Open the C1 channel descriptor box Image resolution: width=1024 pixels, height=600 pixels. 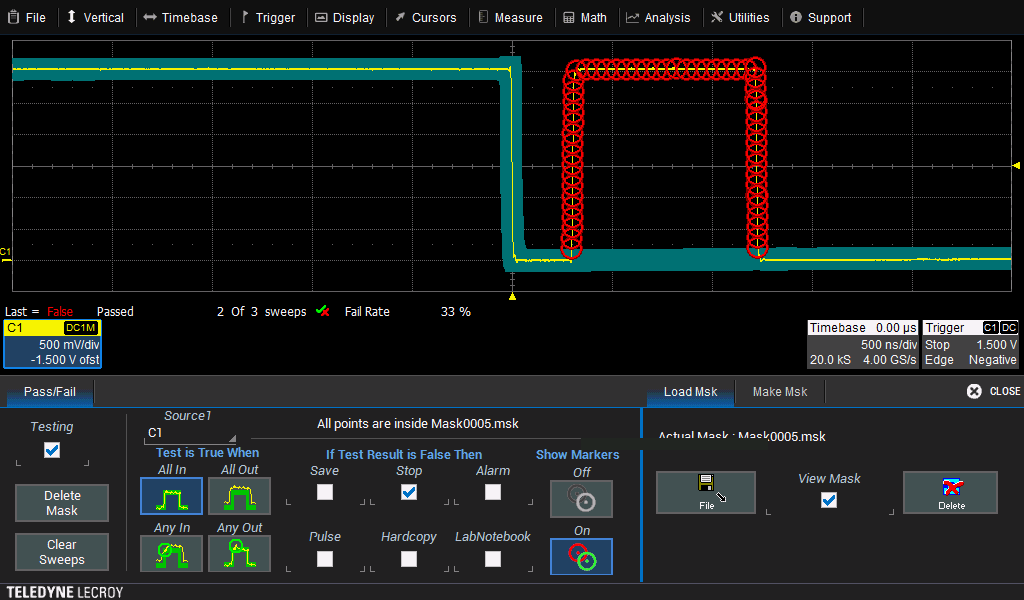pos(52,344)
